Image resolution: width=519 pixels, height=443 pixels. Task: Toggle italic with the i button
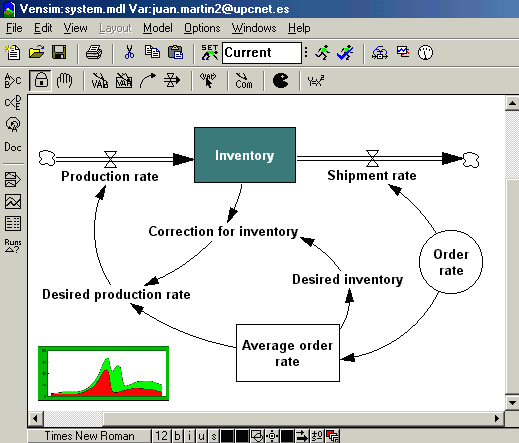(189, 436)
